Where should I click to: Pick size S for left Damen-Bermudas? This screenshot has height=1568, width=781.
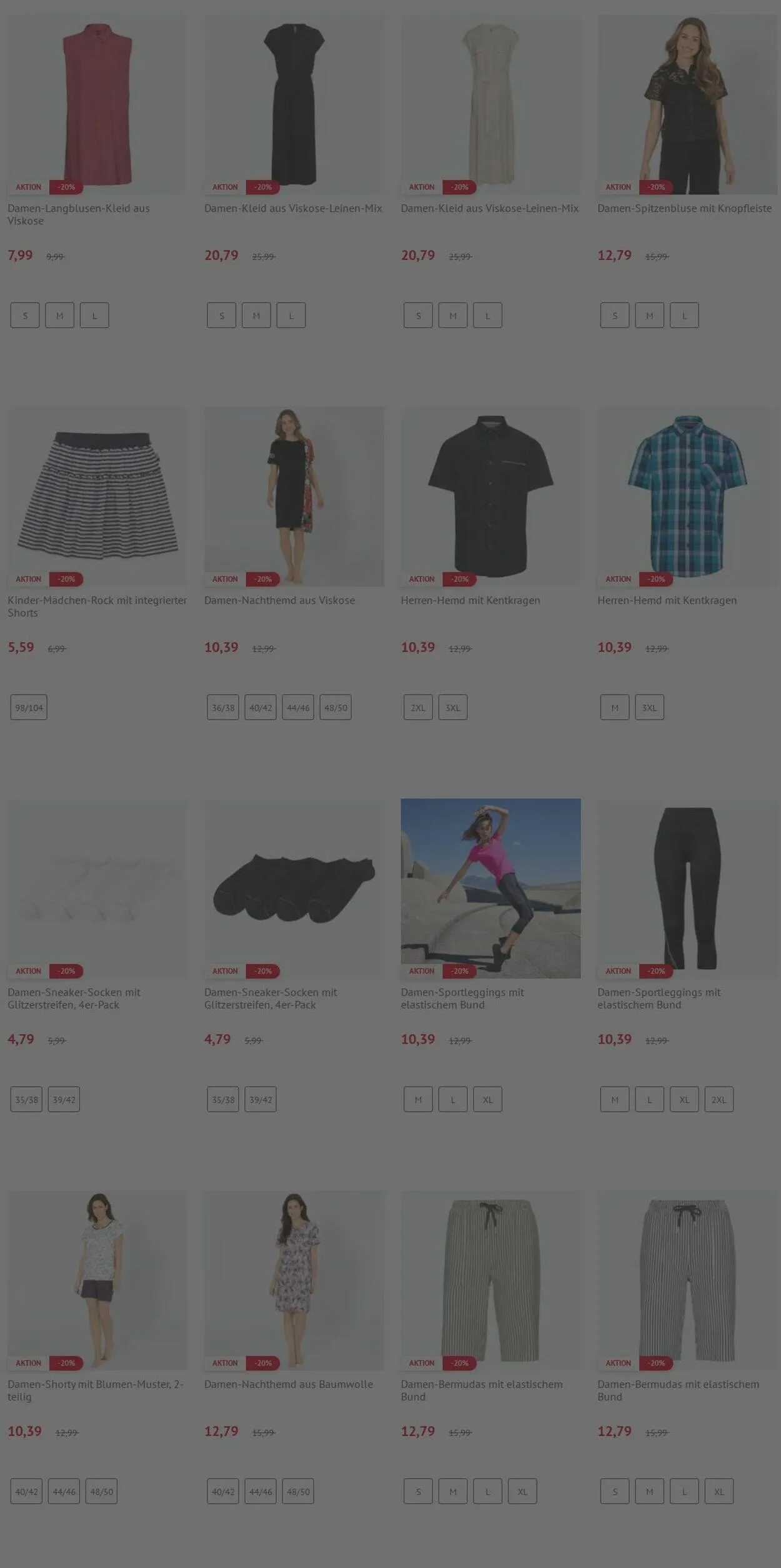coord(418,1492)
